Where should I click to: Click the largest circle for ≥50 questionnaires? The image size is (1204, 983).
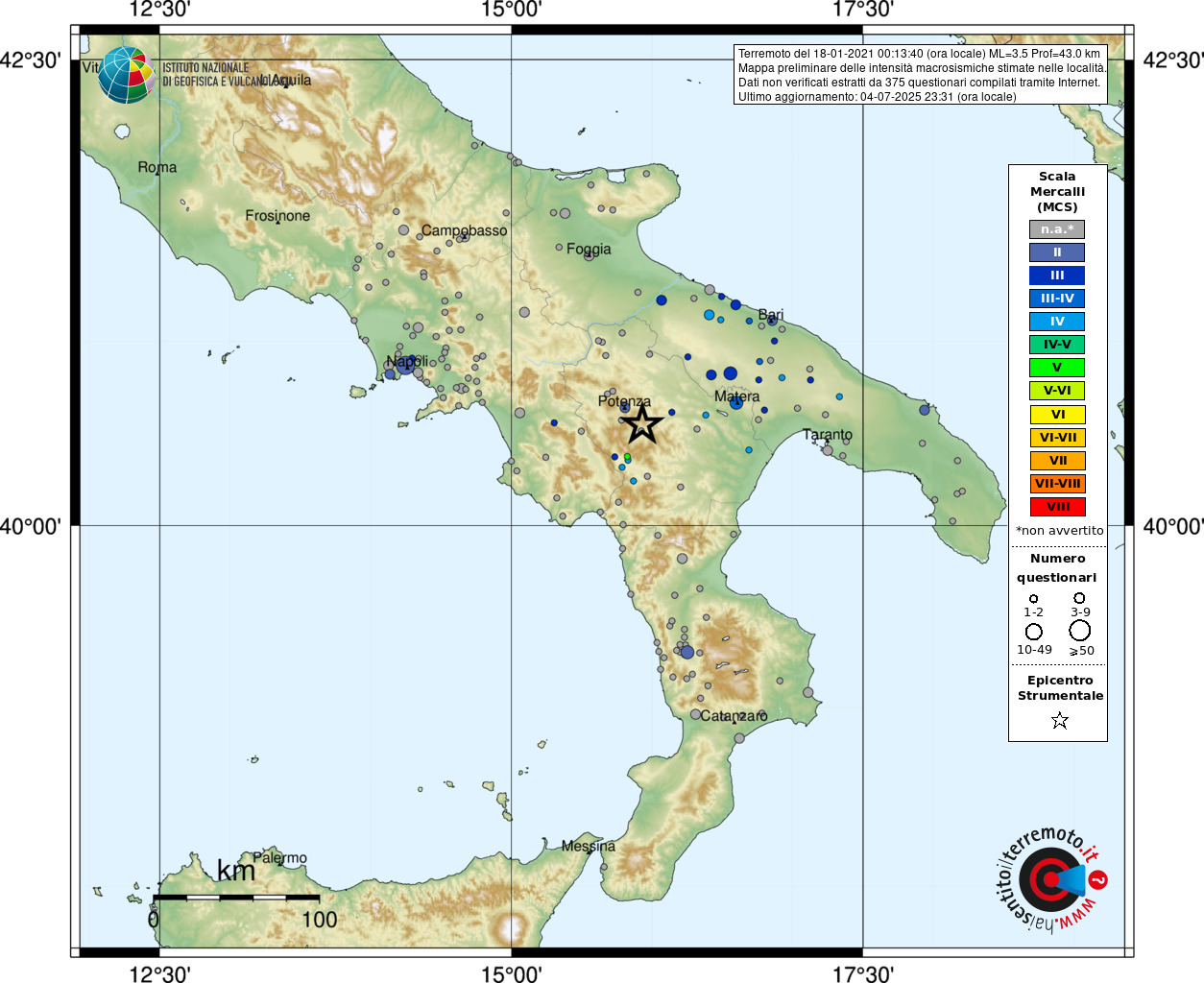[x=1080, y=631]
